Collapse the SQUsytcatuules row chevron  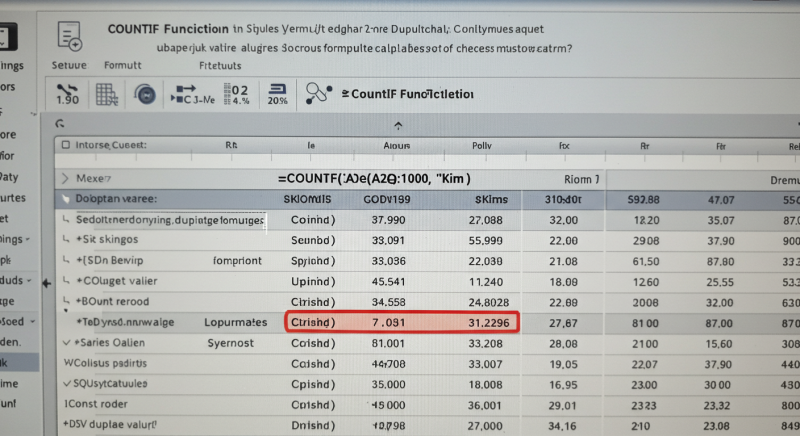67,383
